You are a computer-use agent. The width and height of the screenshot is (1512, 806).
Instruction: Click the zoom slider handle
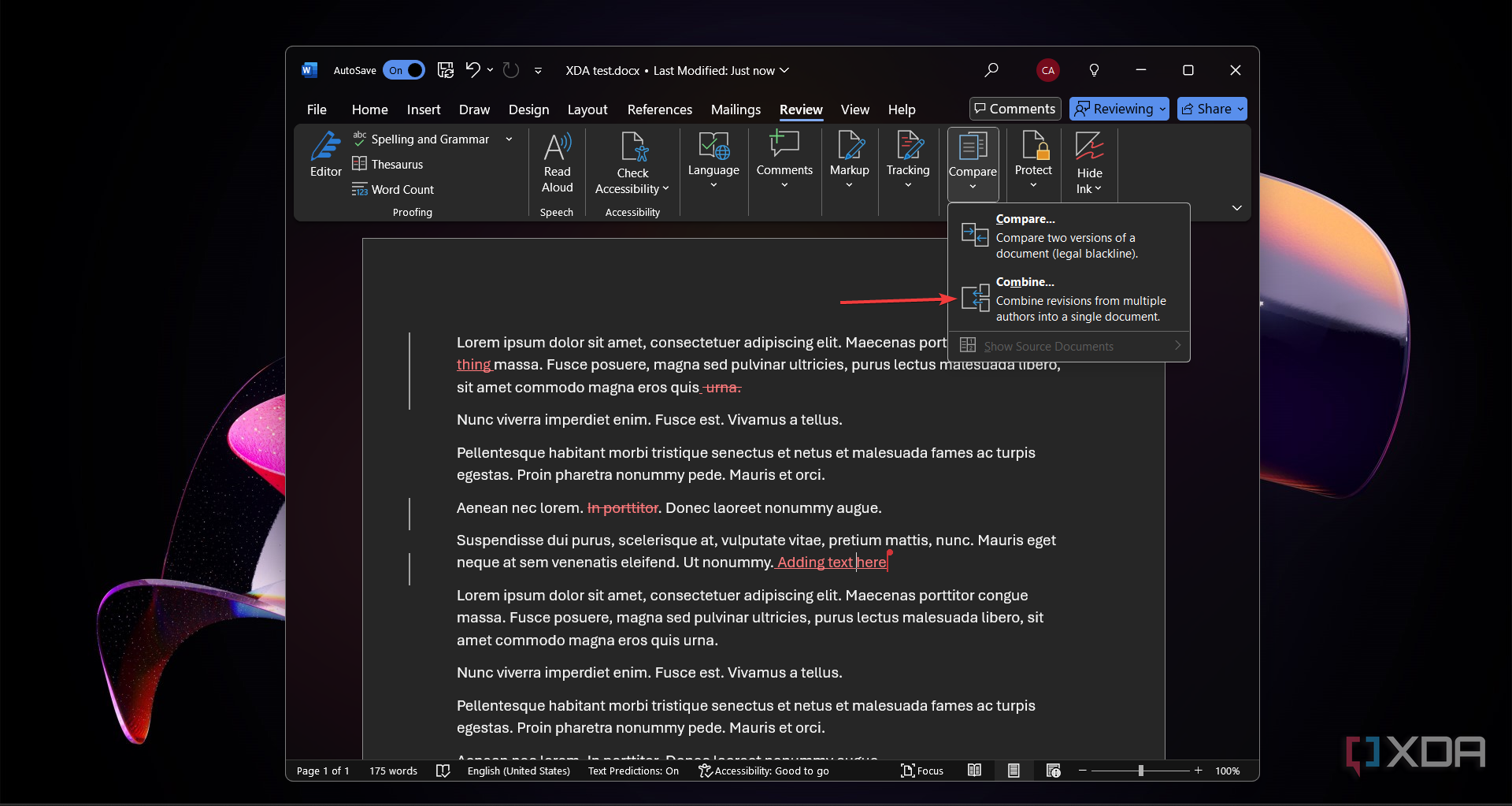pos(1140,771)
